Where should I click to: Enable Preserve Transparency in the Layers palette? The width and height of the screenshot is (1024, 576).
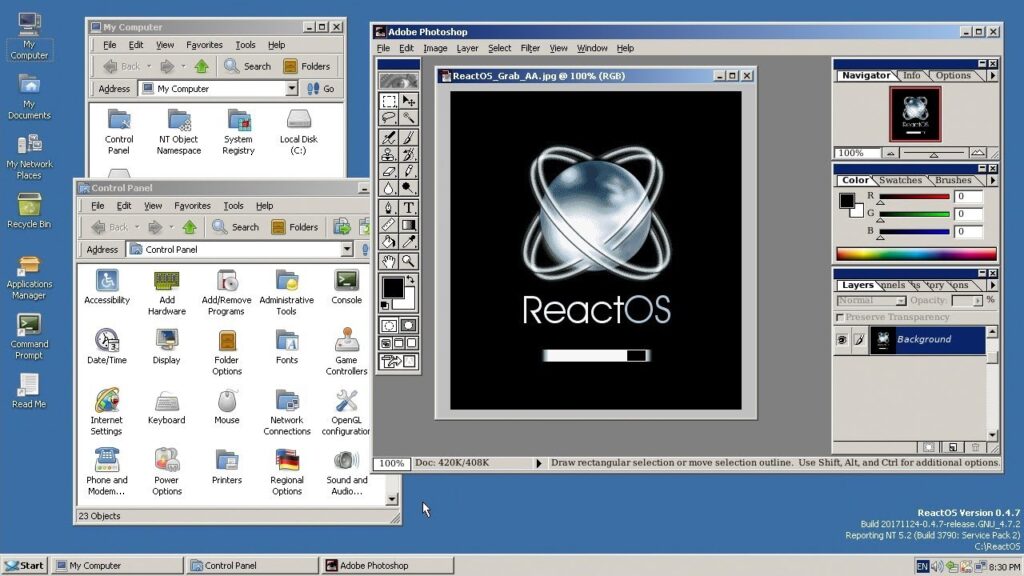point(840,317)
